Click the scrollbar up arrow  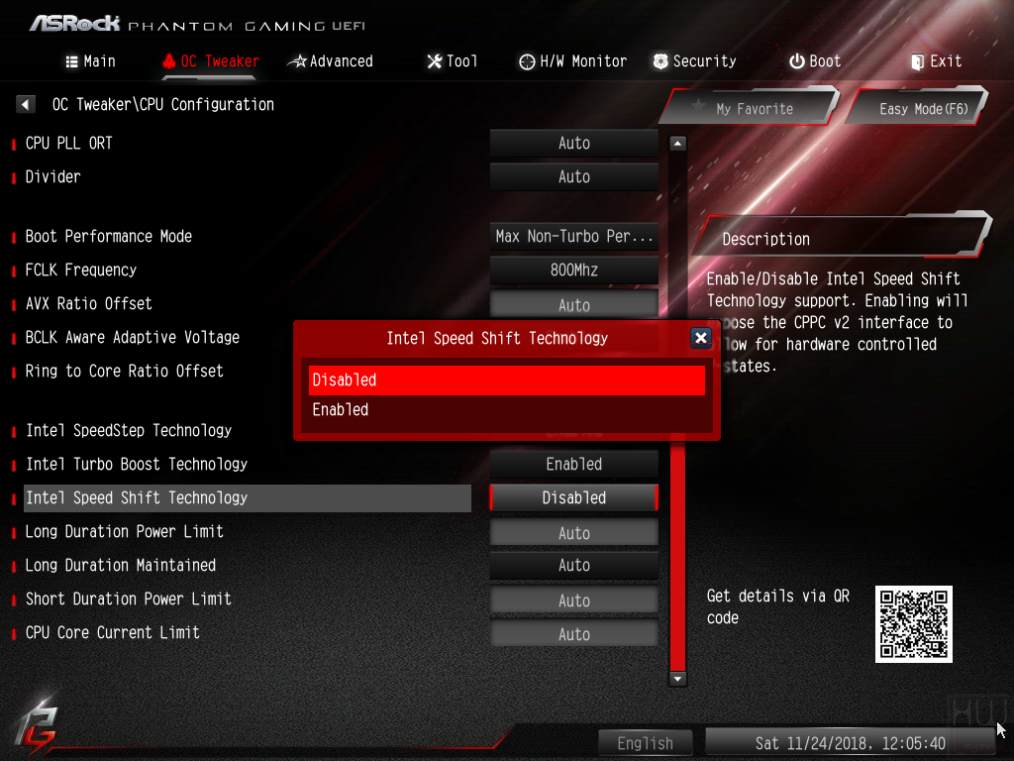pyautogui.click(x=677, y=143)
